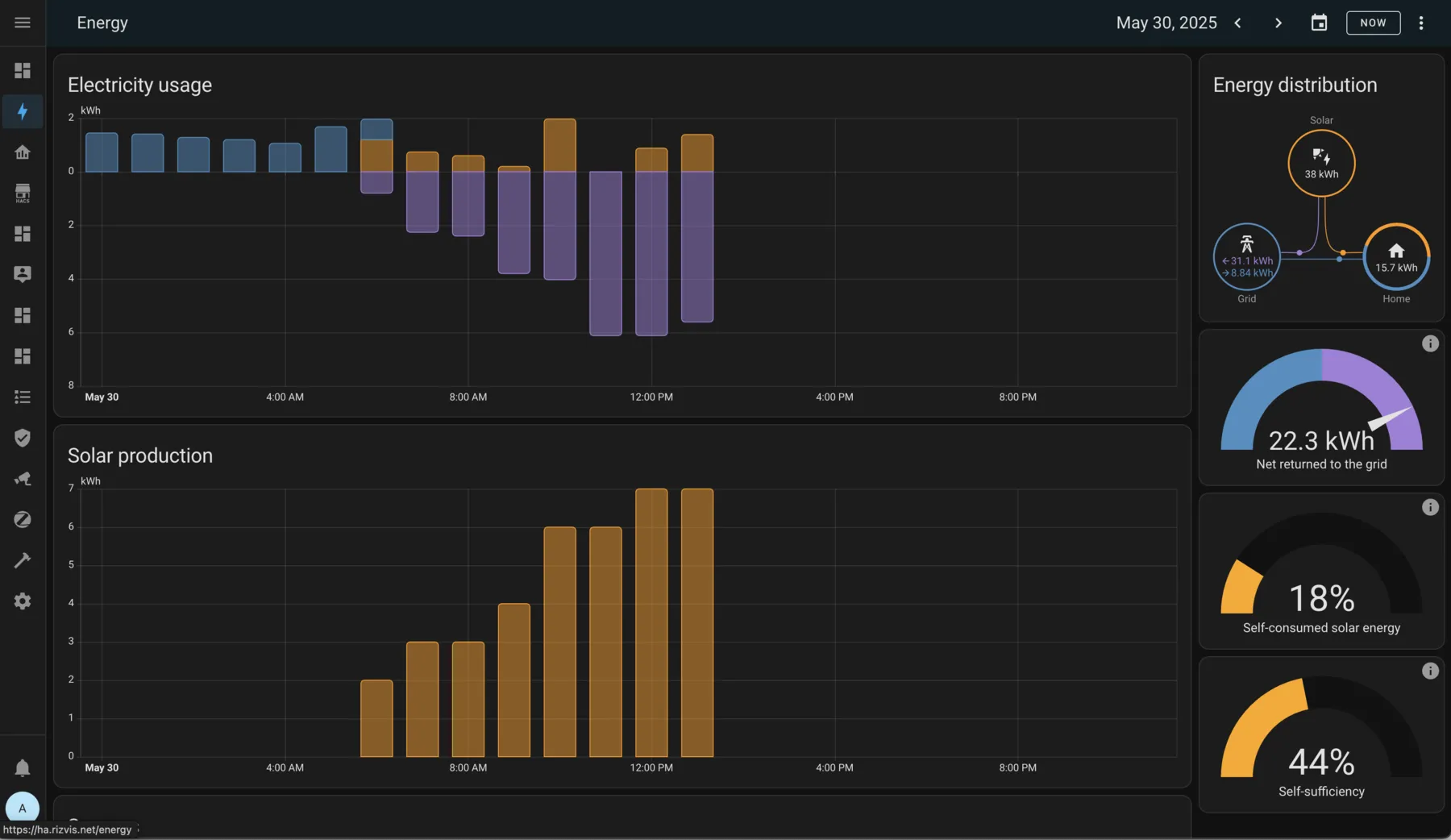Open the HACS store in sidebar

pyautogui.click(x=23, y=193)
